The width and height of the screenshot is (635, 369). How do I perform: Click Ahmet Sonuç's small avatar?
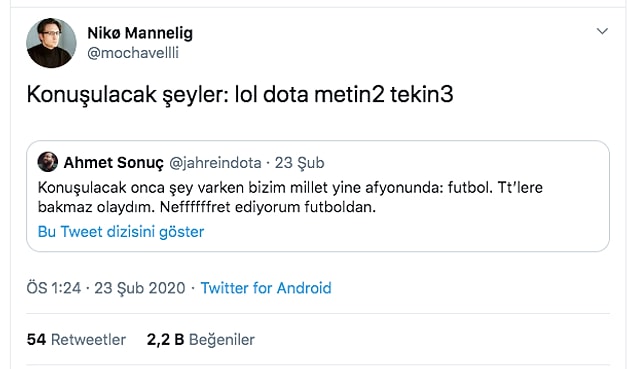coord(48,162)
